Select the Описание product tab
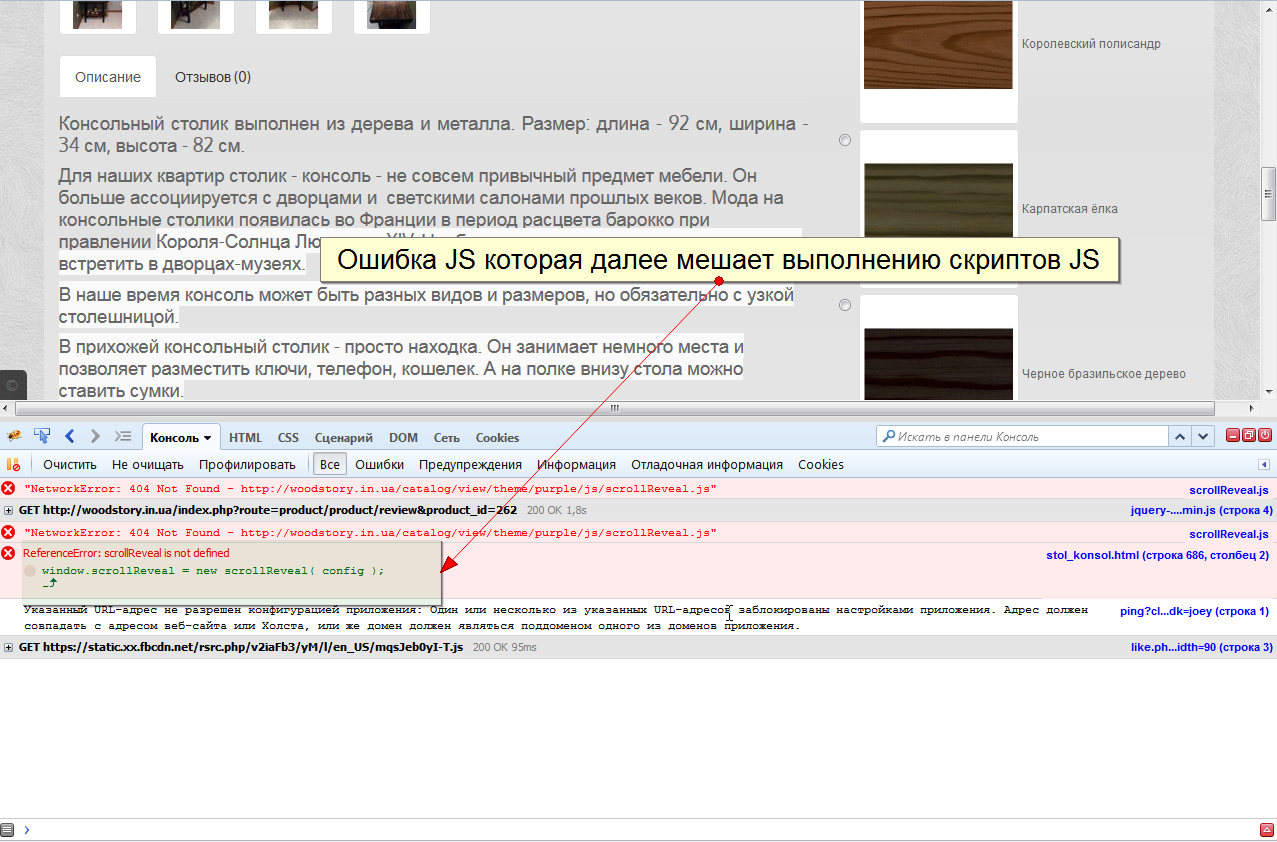The height and width of the screenshot is (842, 1277). click(x=108, y=77)
